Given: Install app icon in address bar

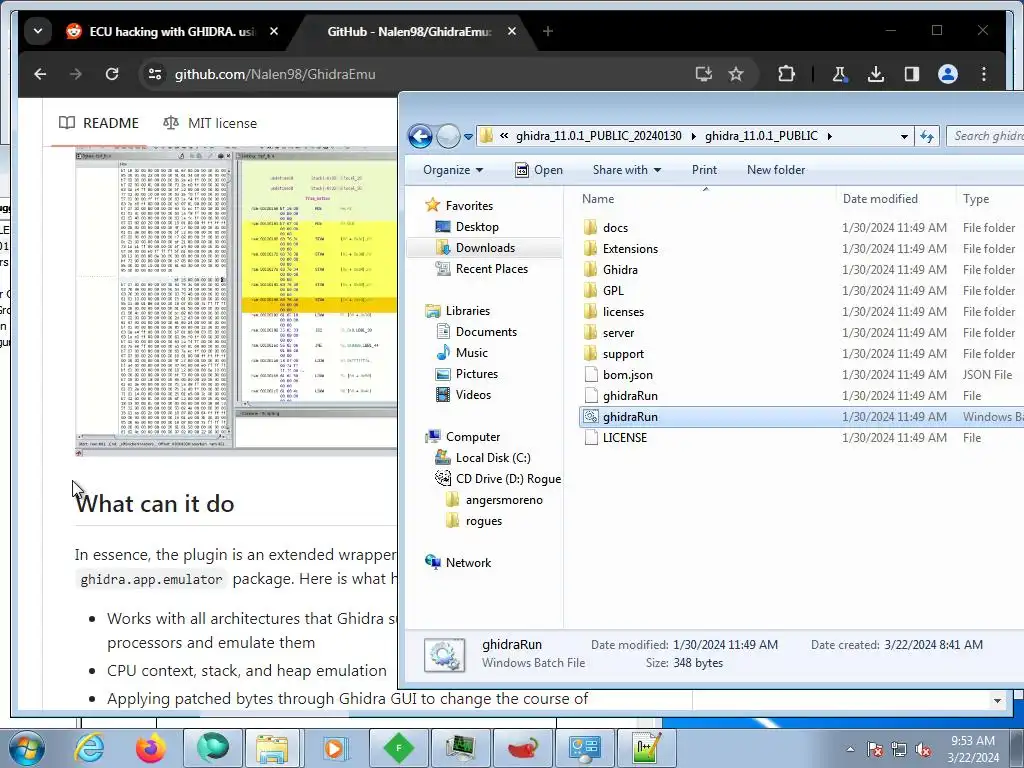Looking at the screenshot, I should point(703,74).
